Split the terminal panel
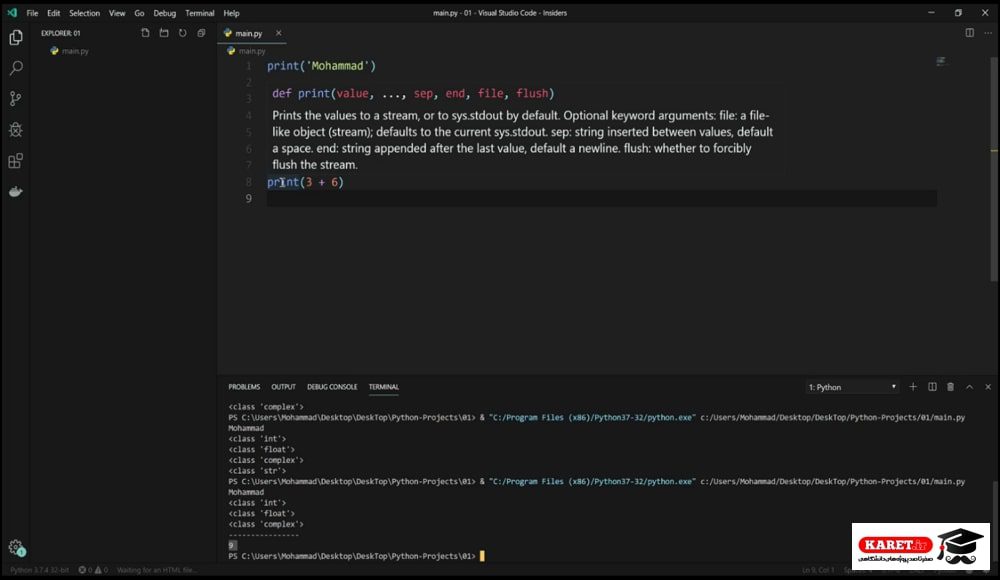The width and height of the screenshot is (1000, 580). [x=932, y=387]
